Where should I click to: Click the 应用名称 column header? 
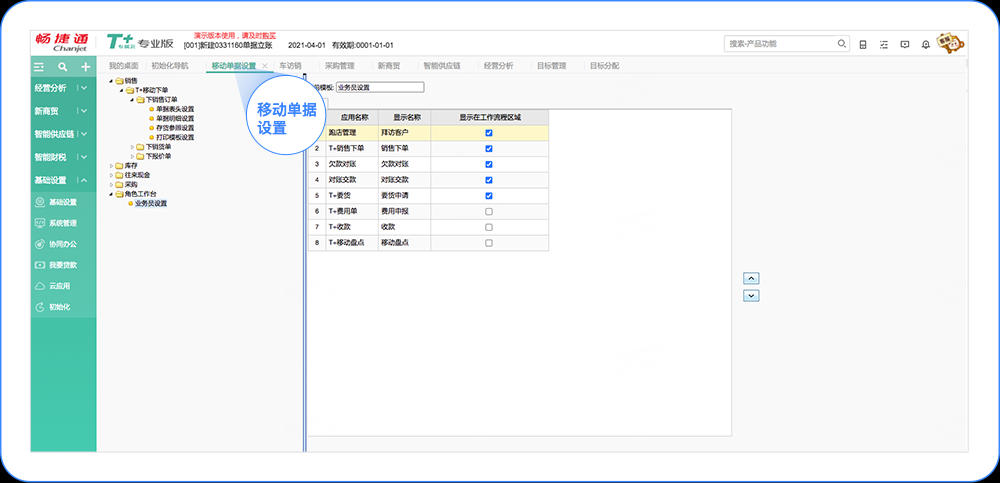[352, 117]
